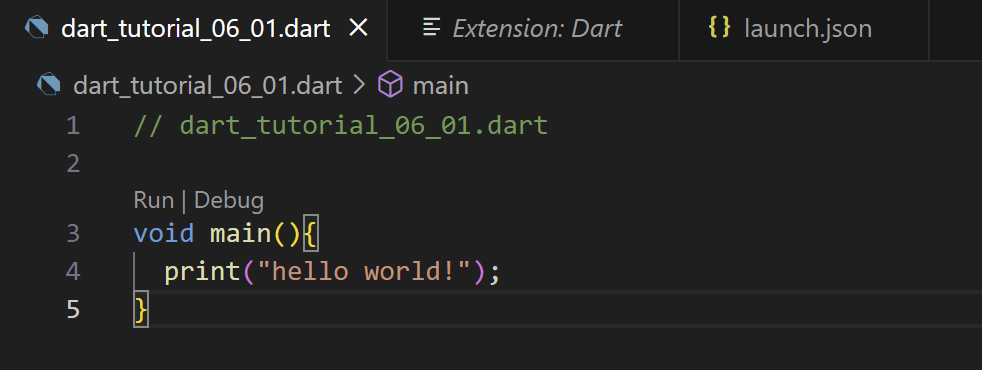
Task: Click the launch.json curly braces icon
Action: pyautogui.click(x=719, y=28)
